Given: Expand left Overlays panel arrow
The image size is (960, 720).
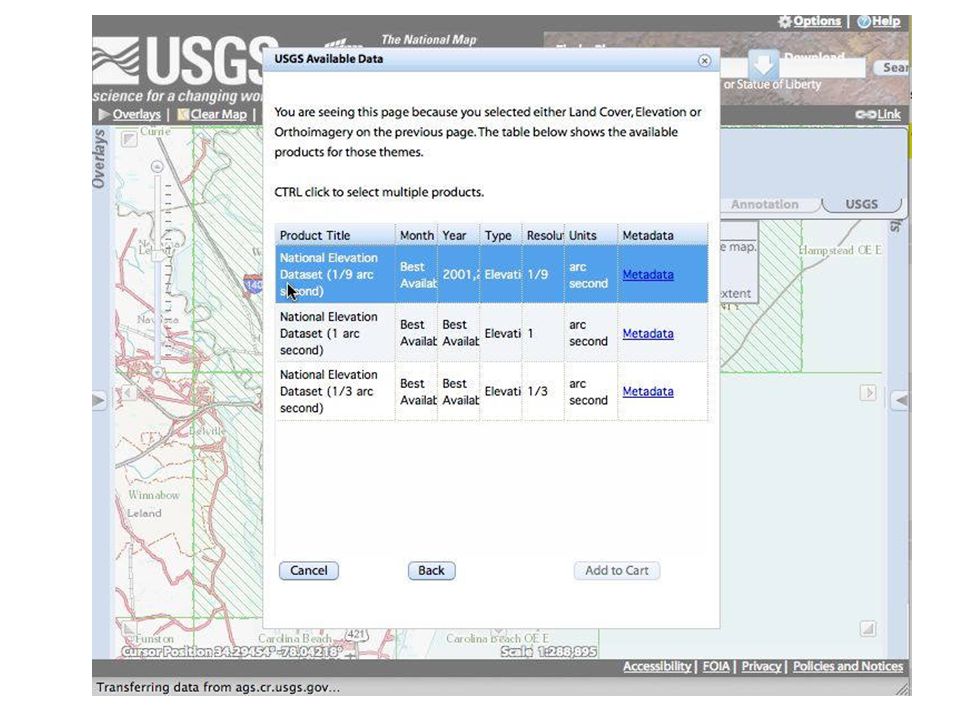Looking at the screenshot, I should (99, 400).
